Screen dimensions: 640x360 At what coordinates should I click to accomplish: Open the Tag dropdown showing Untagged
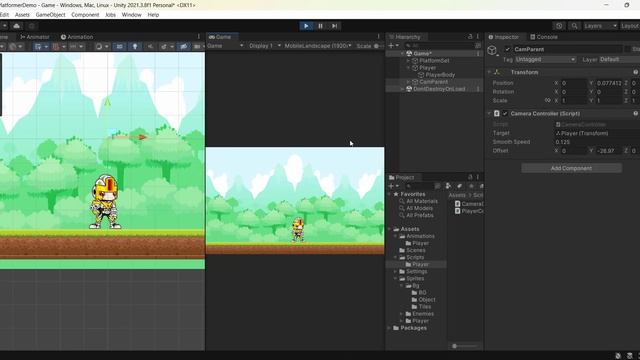coord(545,60)
